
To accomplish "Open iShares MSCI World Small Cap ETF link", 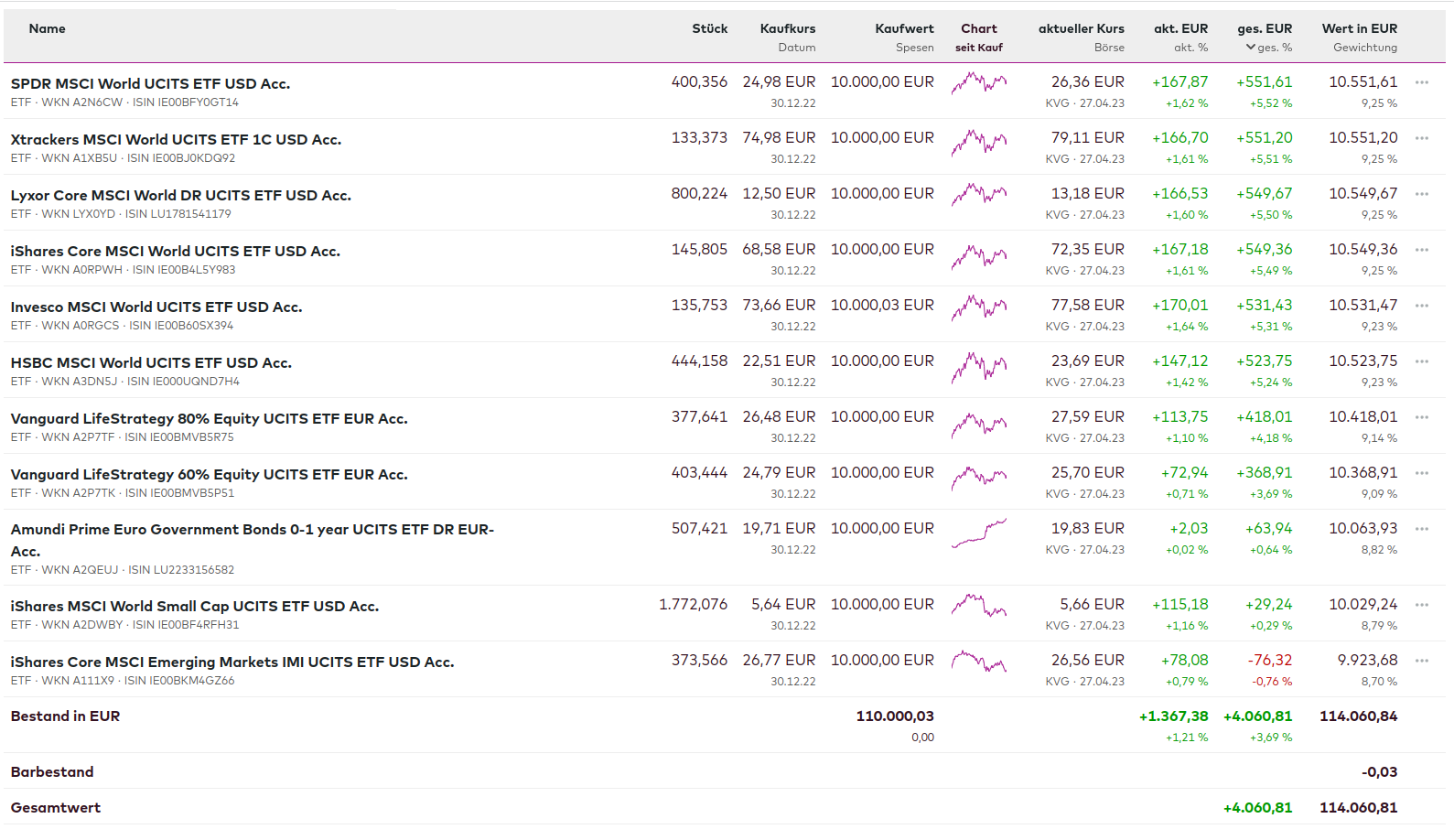I will pos(194,606).
